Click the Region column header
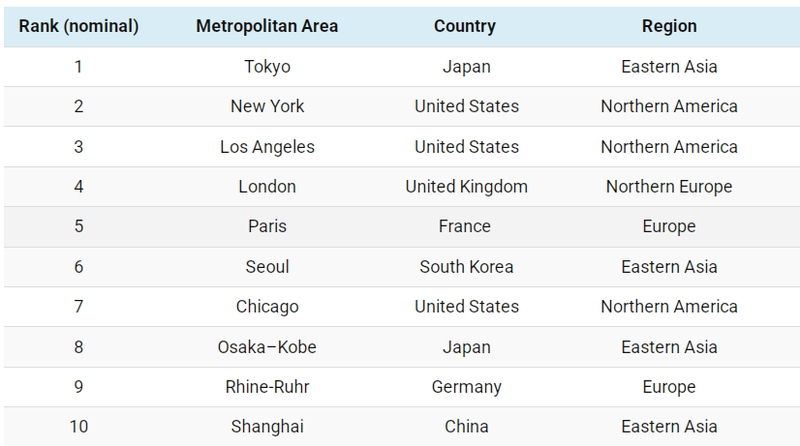The height and width of the screenshot is (446, 800). click(x=669, y=26)
